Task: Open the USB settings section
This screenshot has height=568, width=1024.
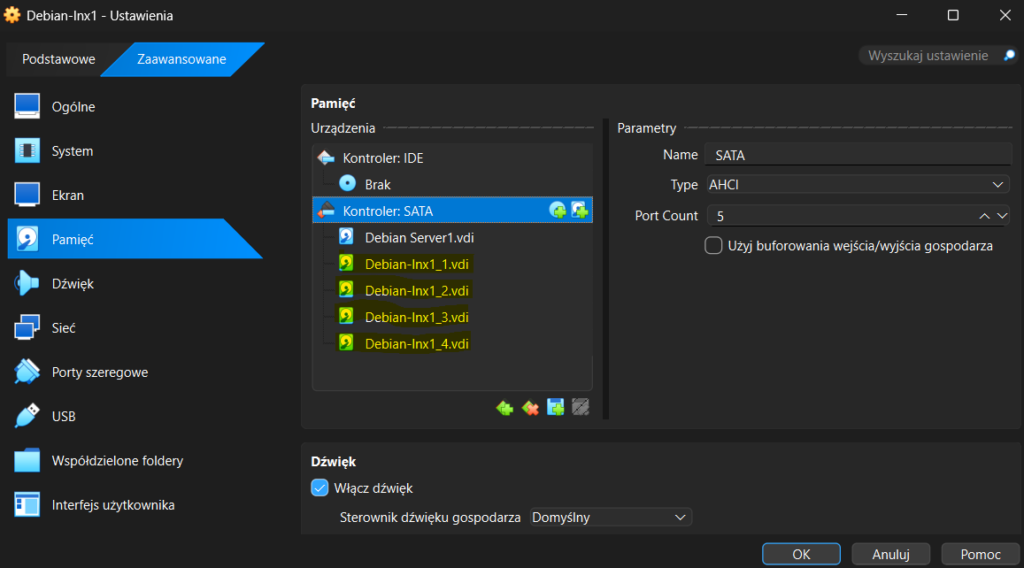Action: (64, 416)
